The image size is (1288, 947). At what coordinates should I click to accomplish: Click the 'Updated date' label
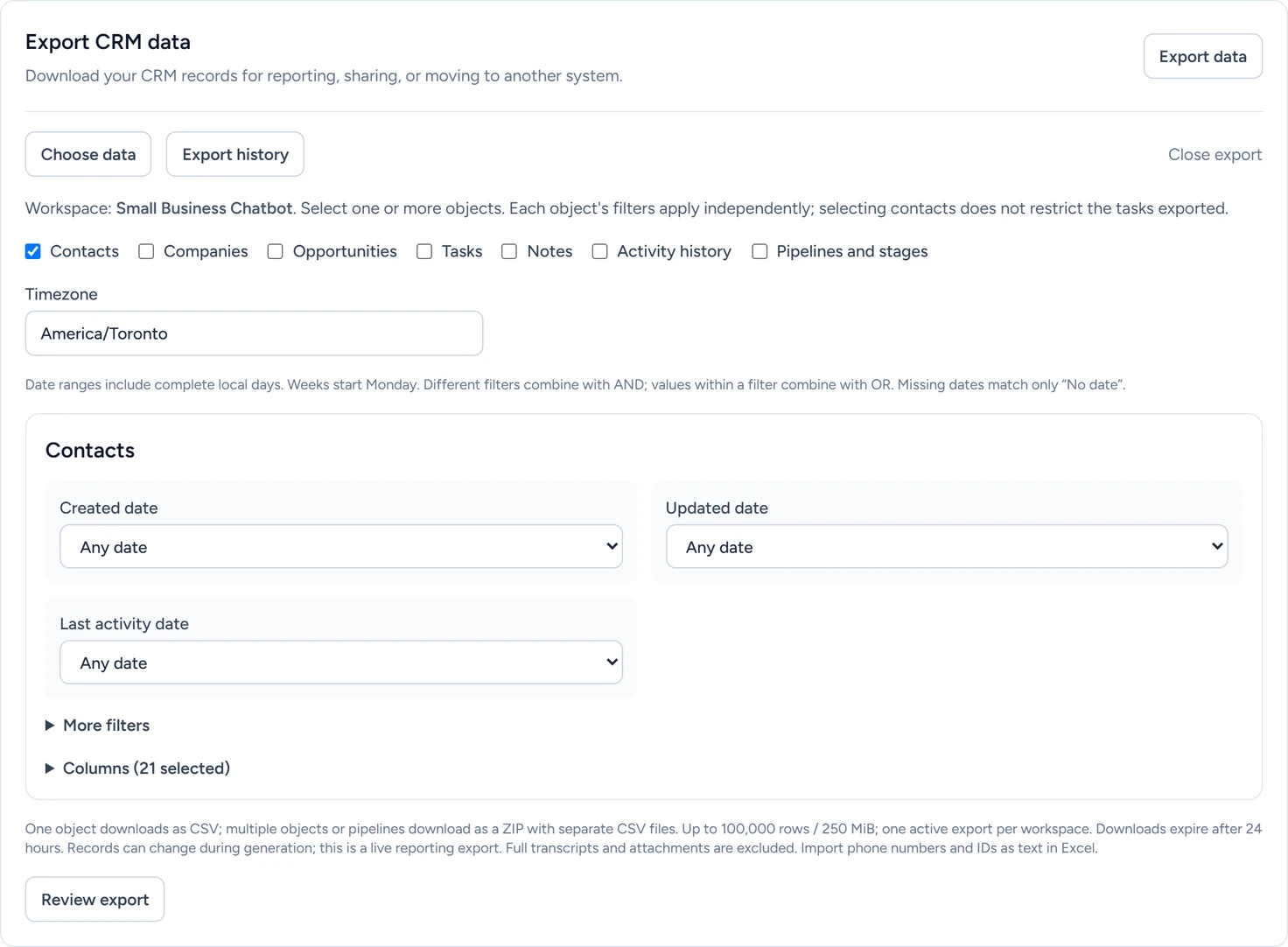(717, 508)
